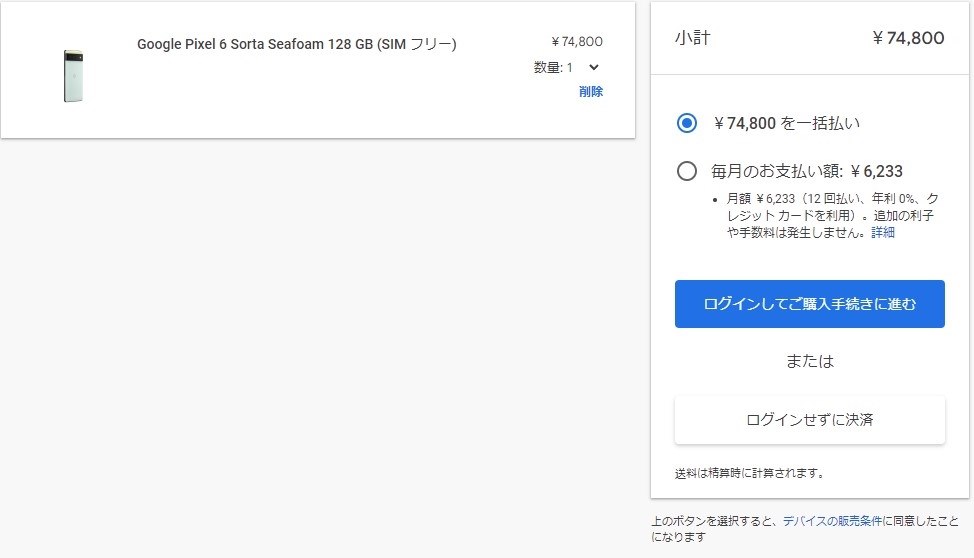Click the 月額 ¥6,233 12回払い description text
This screenshot has width=974, height=558.
pyautogui.click(x=832, y=216)
